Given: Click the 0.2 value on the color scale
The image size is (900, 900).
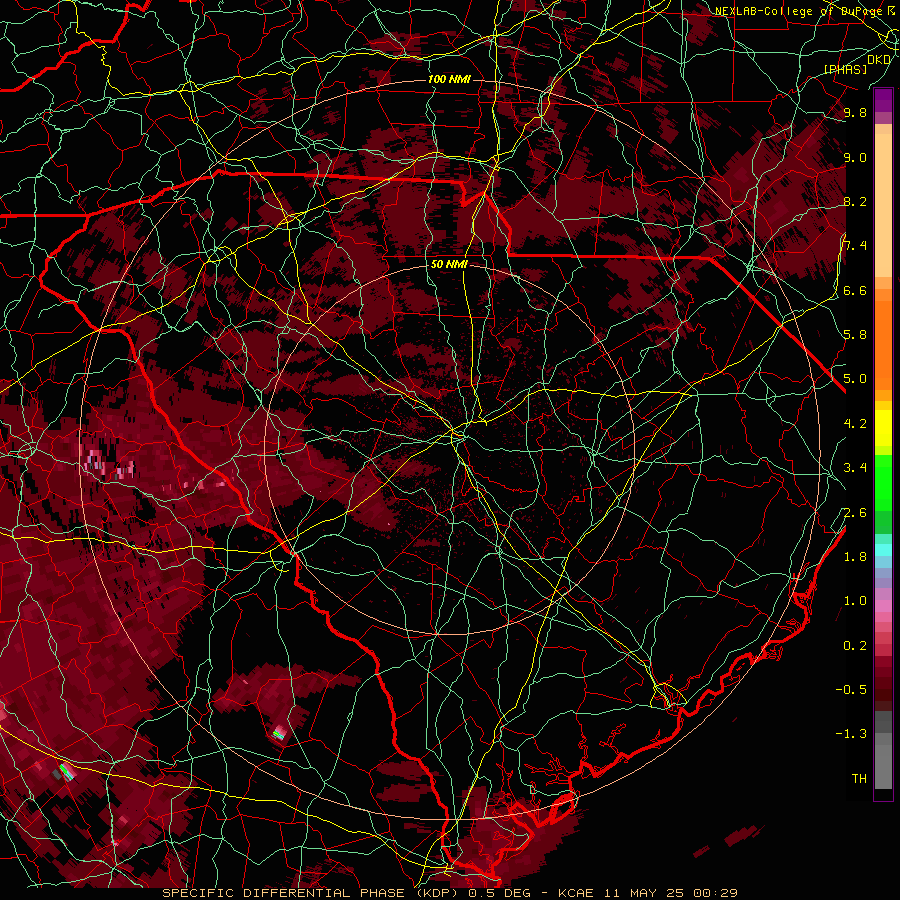Looking at the screenshot, I should coord(855,645).
